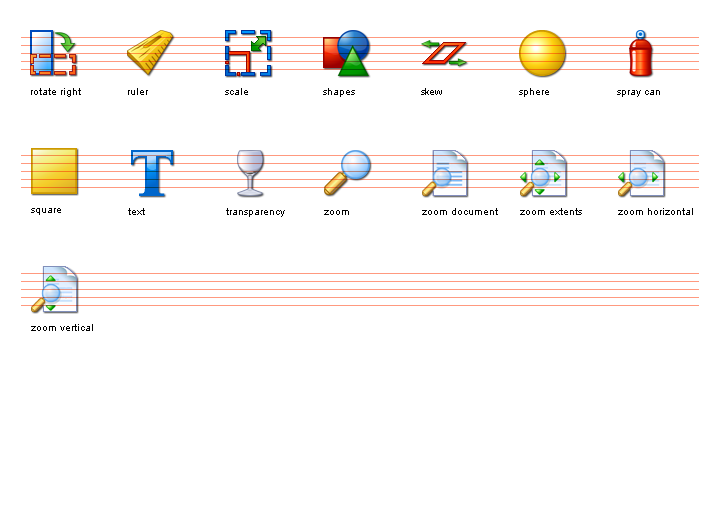Select the zoom document icon

point(444,173)
